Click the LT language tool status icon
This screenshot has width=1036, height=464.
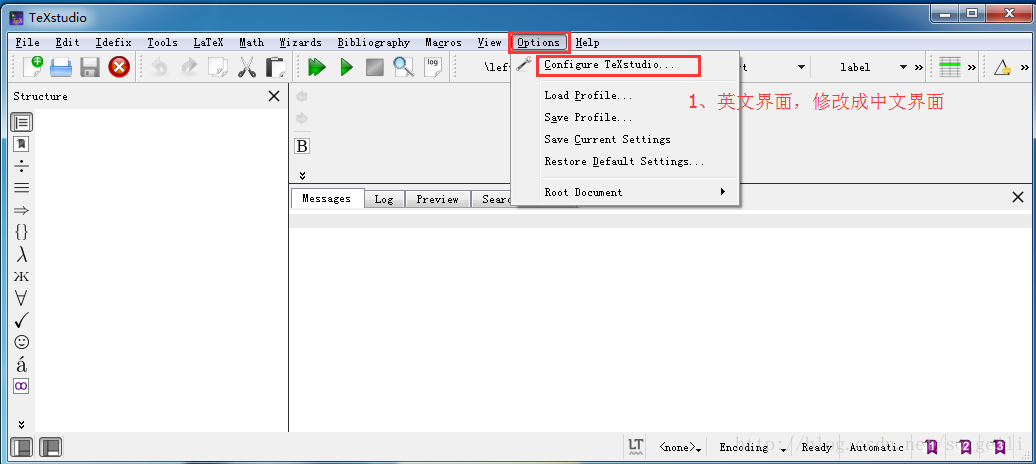(636, 447)
